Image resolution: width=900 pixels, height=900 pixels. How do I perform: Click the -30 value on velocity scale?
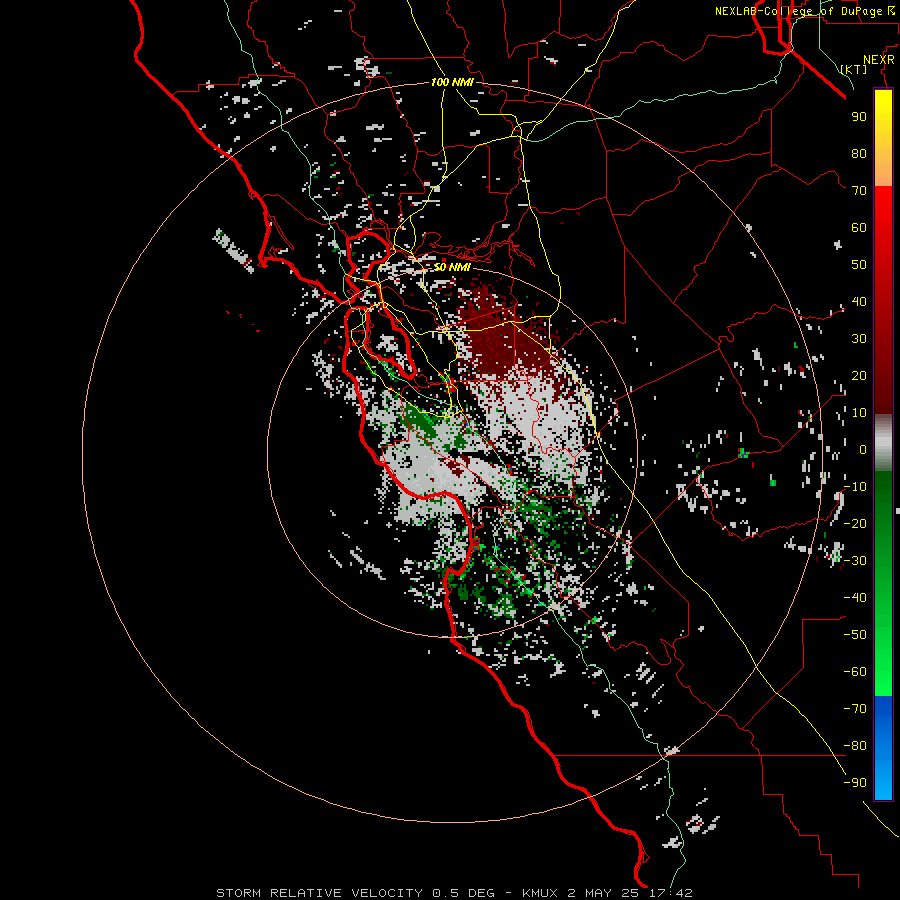tap(855, 561)
